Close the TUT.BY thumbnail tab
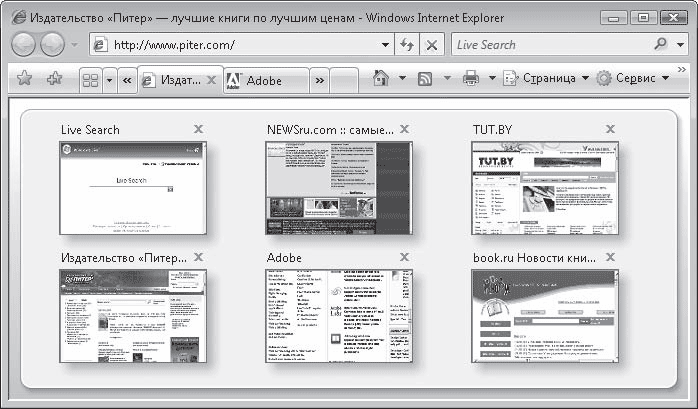Viewport: 698px width, 409px height. pyautogui.click(x=610, y=129)
